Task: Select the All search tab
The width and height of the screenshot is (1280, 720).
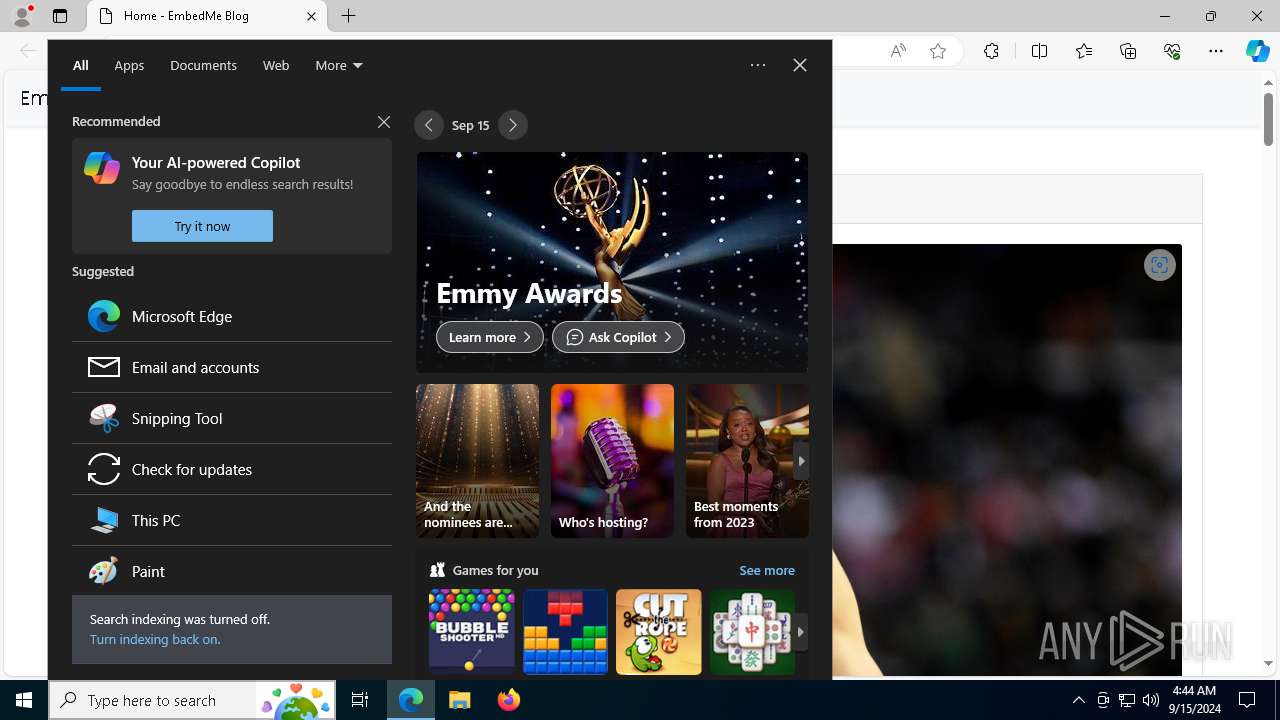Action: (x=81, y=65)
